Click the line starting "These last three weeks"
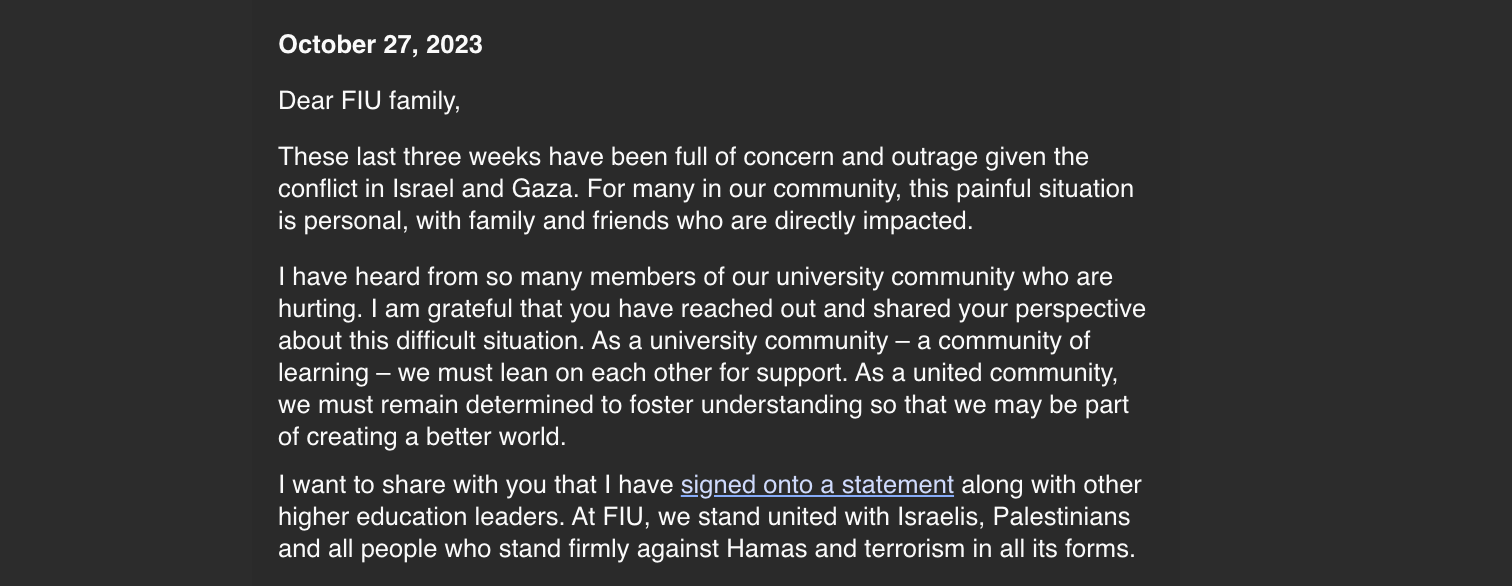This screenshot has height=586, width=1512. (683, 157)
